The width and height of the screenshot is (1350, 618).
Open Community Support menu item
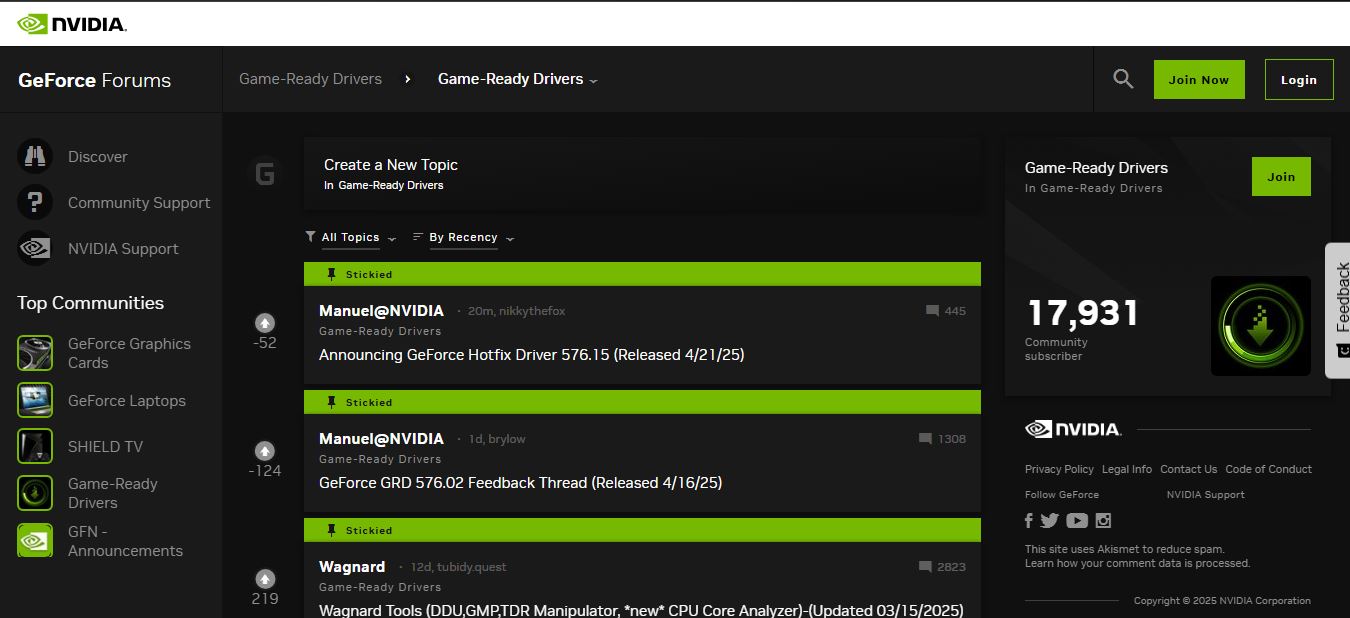point(139,203)
